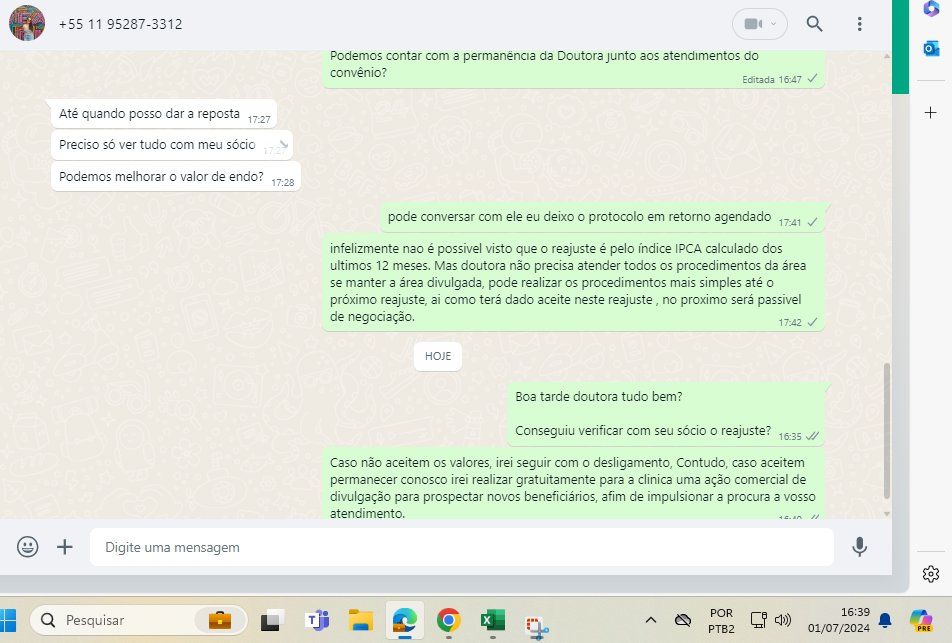Open the contact's profile picture
This screenshot has height=643, width=952.
(x=27, y=23)
